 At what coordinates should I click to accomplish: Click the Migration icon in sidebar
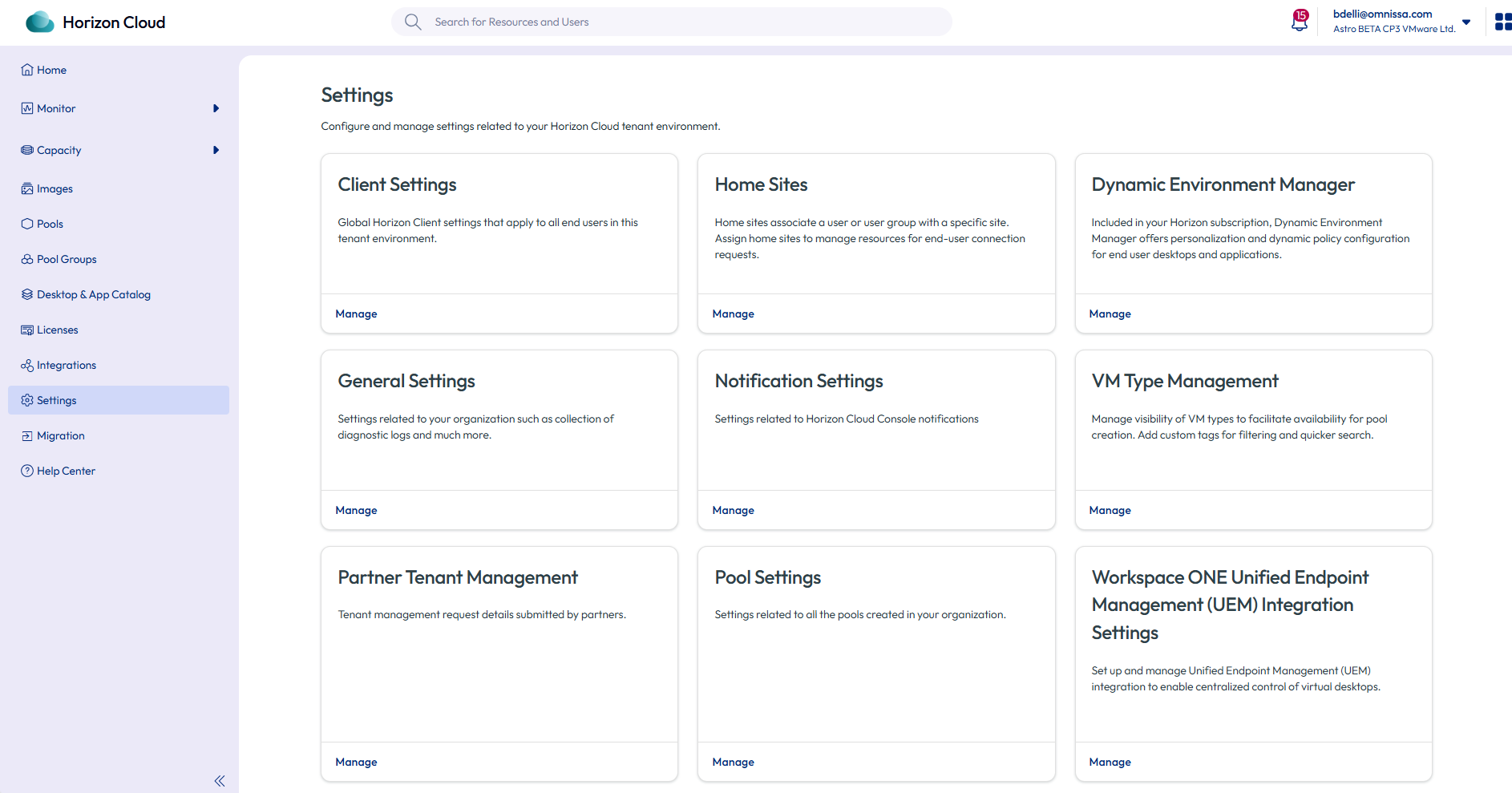click(27, 435)
